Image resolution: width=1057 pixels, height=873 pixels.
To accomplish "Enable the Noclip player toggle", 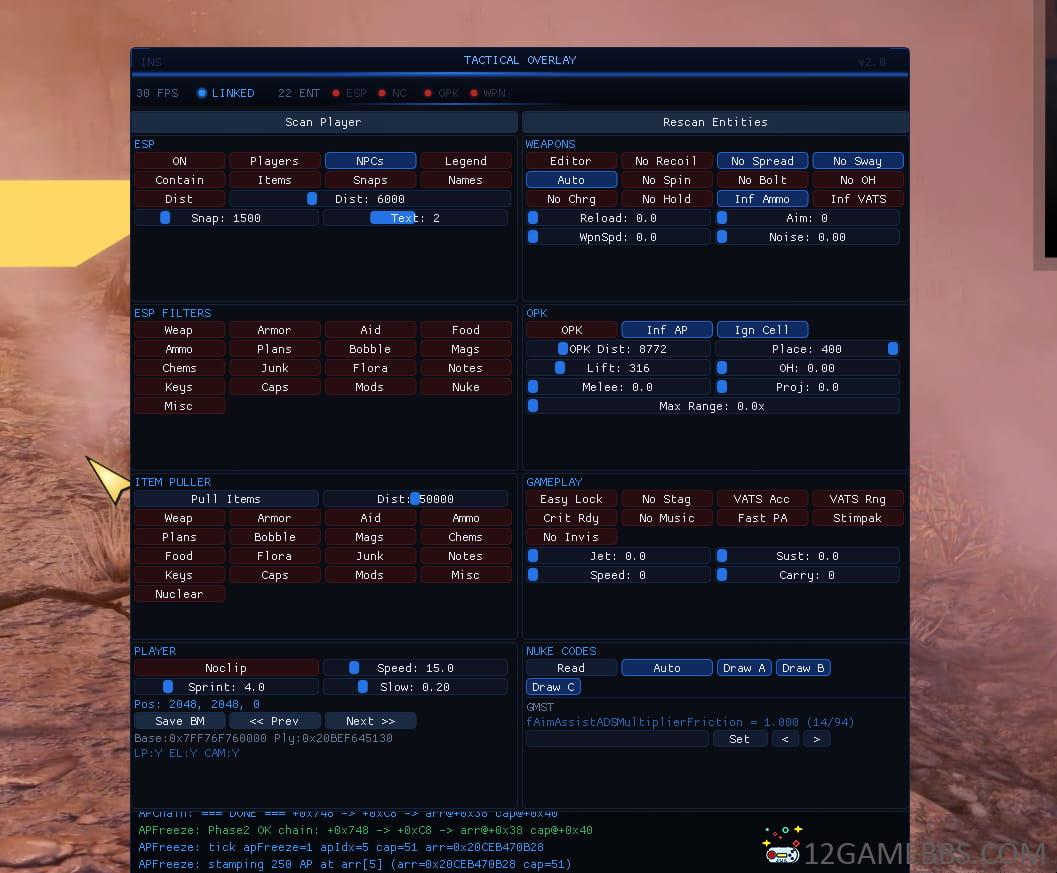I will pos(226,668).
